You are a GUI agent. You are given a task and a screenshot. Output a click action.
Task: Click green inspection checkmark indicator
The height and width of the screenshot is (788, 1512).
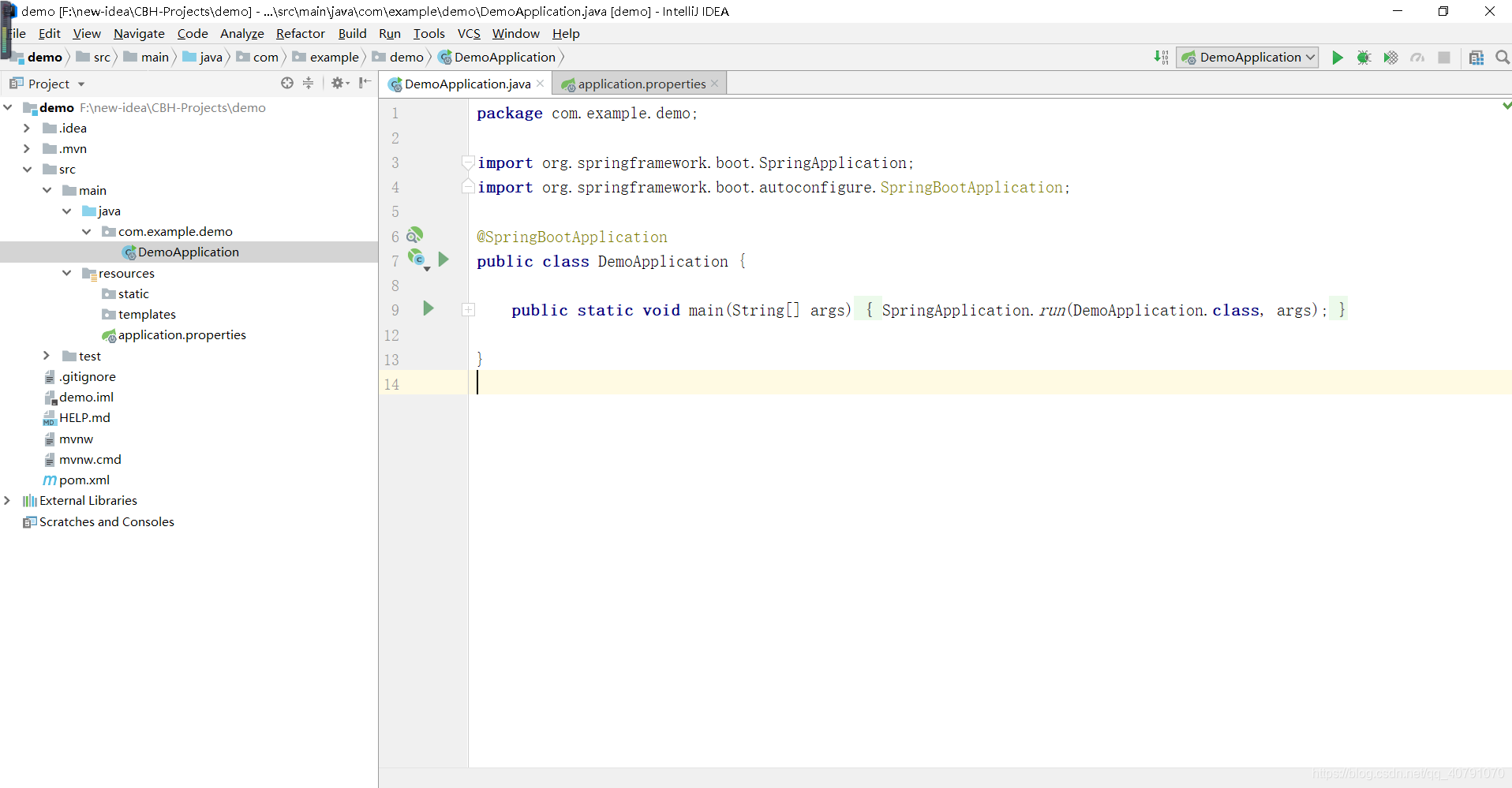point(1506,105)
